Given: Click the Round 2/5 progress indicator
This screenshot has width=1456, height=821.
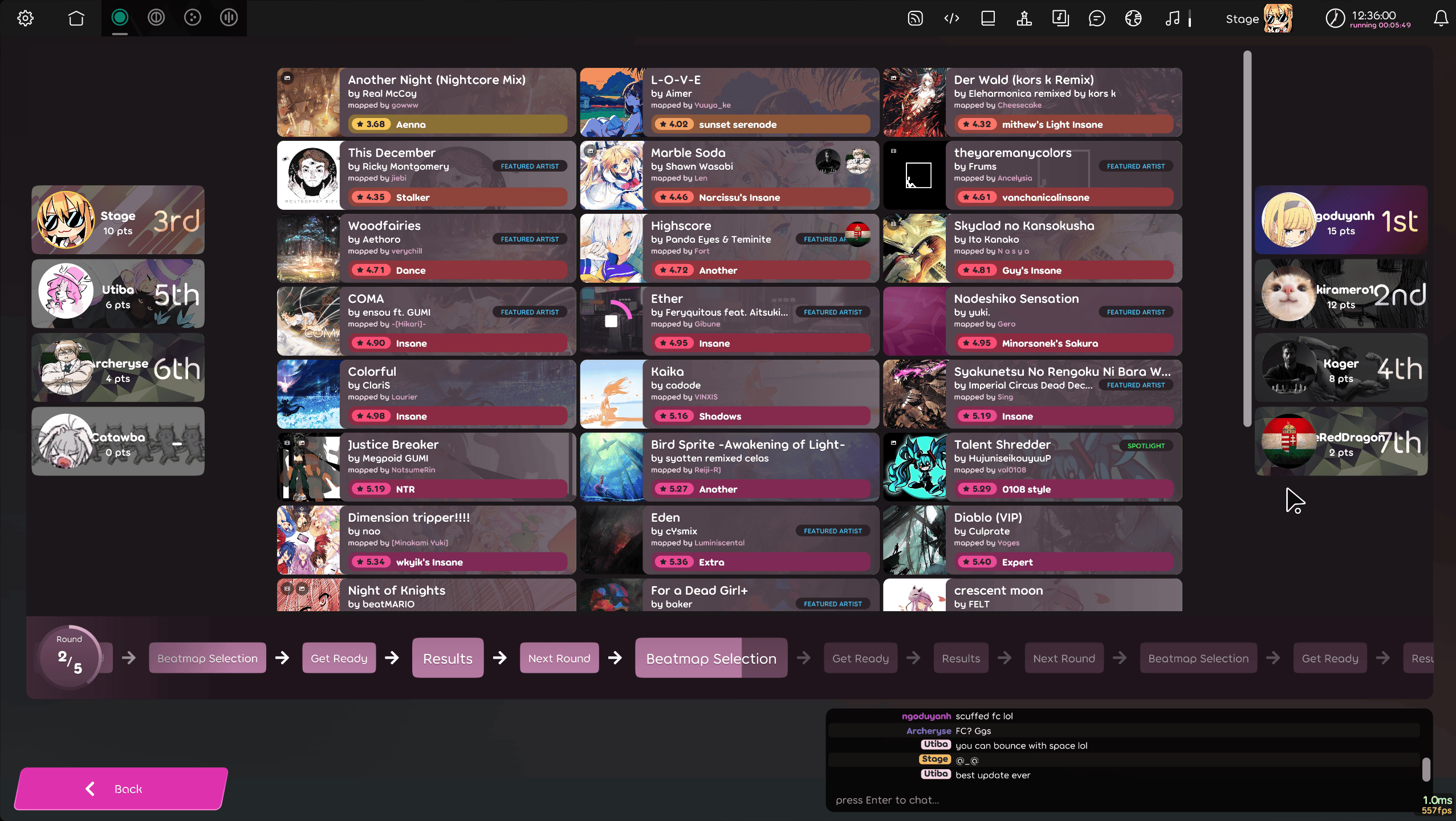Looking at the screenshot, I should coord(70,657).
